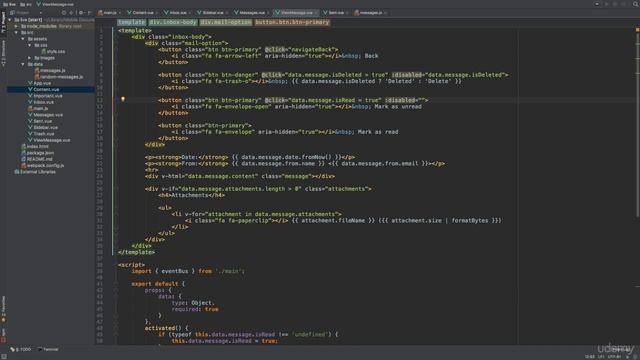Toggle the Favorites tool window side tab
Image resolution: width=640 pixels, height=360 pixels.
coord(3,309)
